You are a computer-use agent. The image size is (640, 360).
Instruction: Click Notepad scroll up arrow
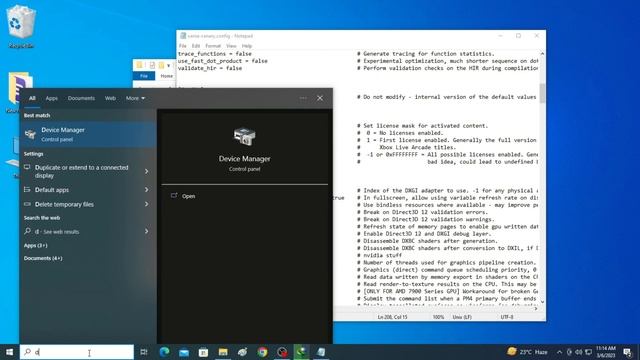pyautogui.click(x=542, y=53)
